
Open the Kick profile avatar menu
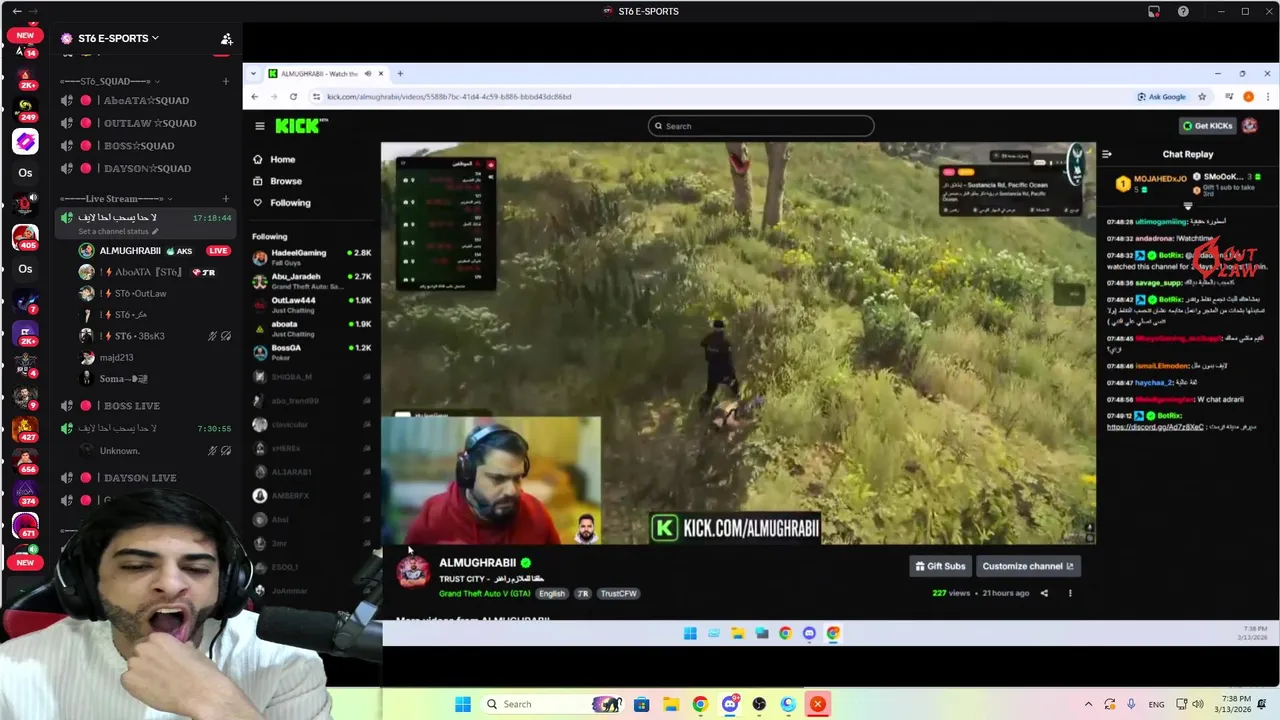tap(1250, 126)
